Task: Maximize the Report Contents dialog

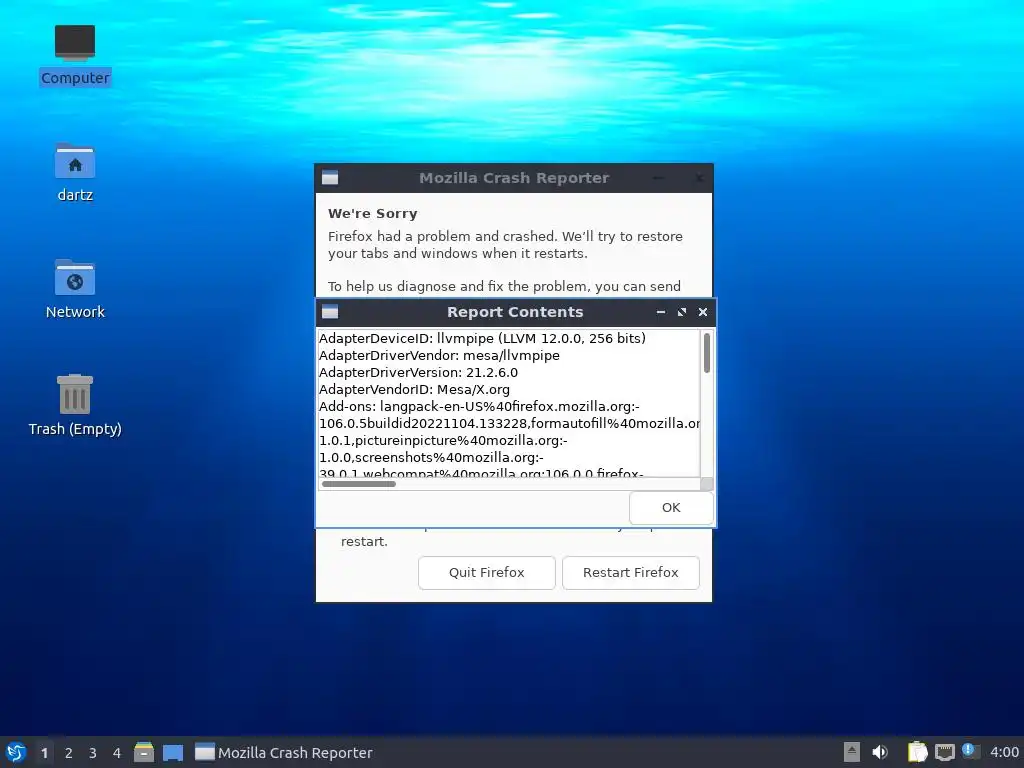Action: tap(682, 312)
